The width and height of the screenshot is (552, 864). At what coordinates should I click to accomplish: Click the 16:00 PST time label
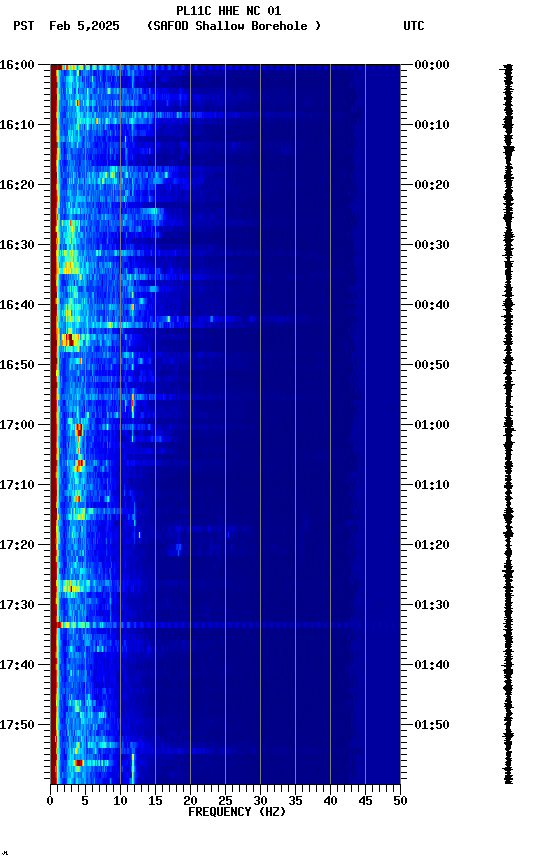click(x=17, y=65)
